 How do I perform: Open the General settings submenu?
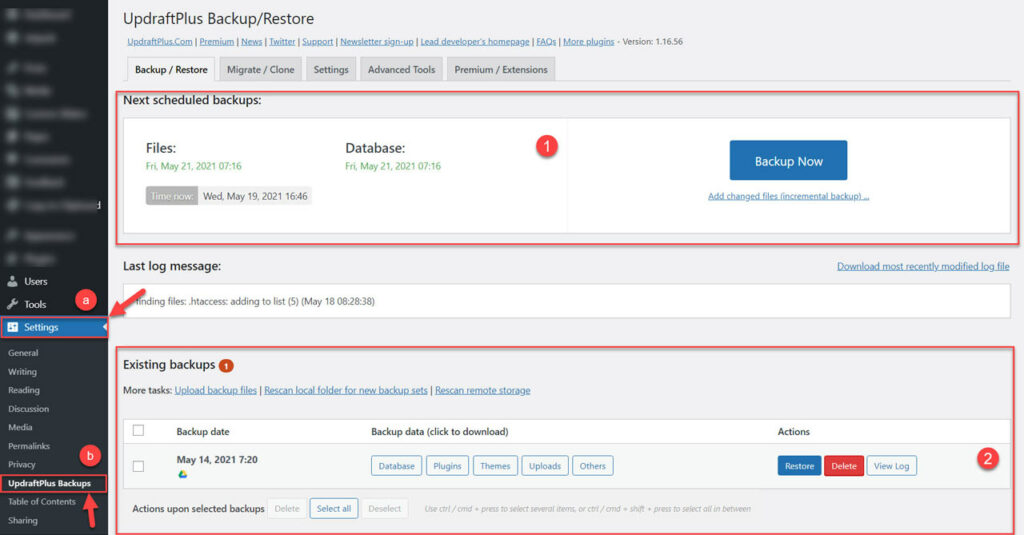point(23,353)
